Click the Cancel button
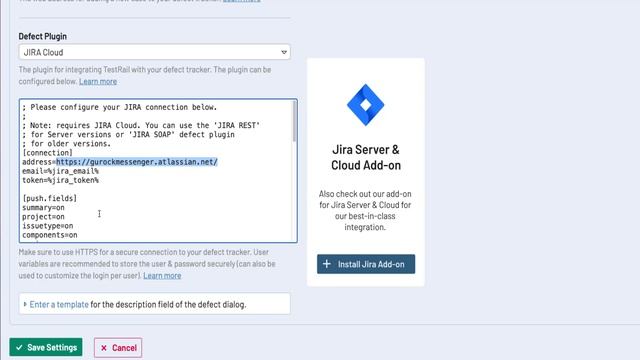Image resolution: width=640 pixels, height=360 pixels. coord(118,348)
